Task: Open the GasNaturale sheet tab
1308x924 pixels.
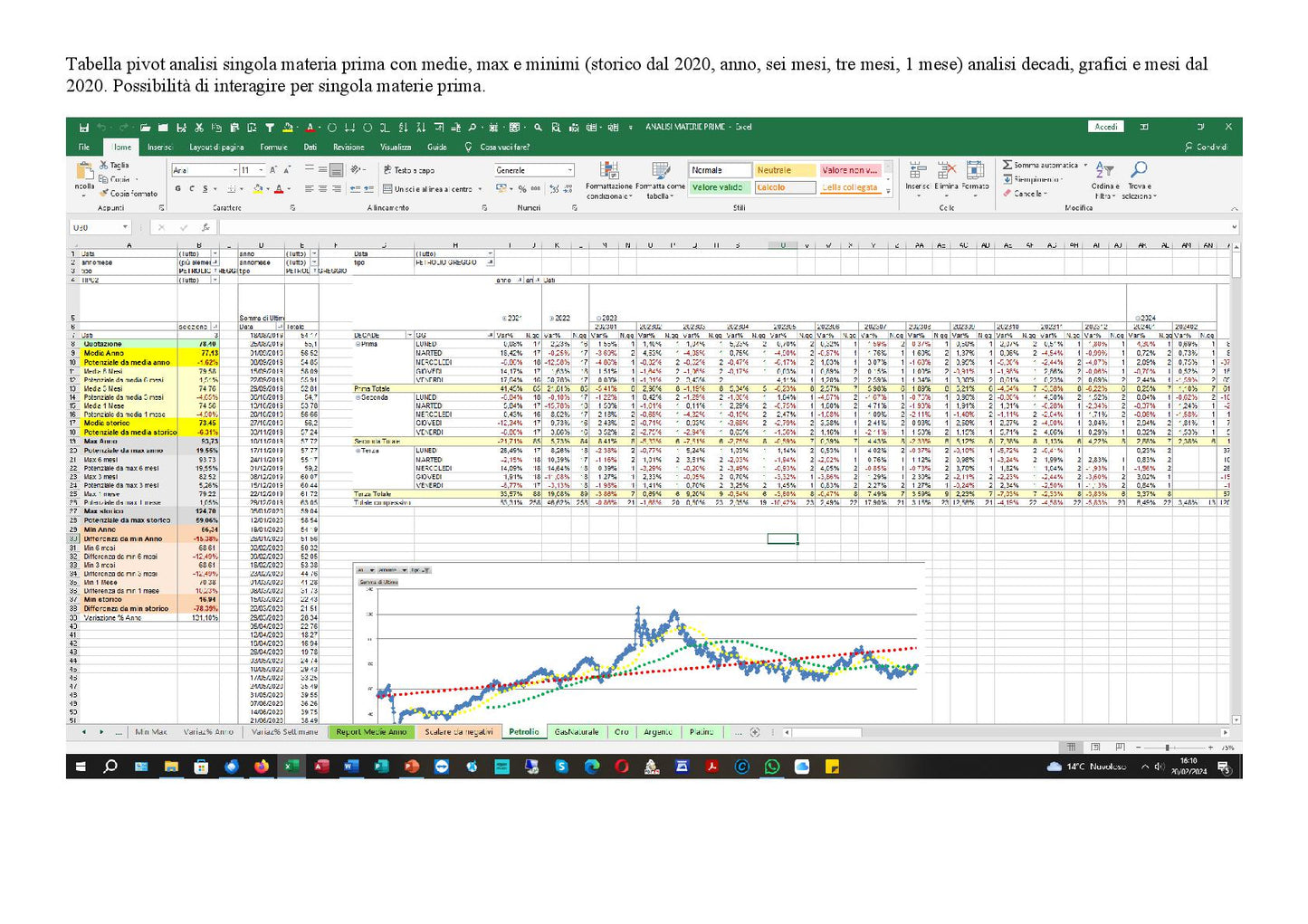Action: point(577,732)
